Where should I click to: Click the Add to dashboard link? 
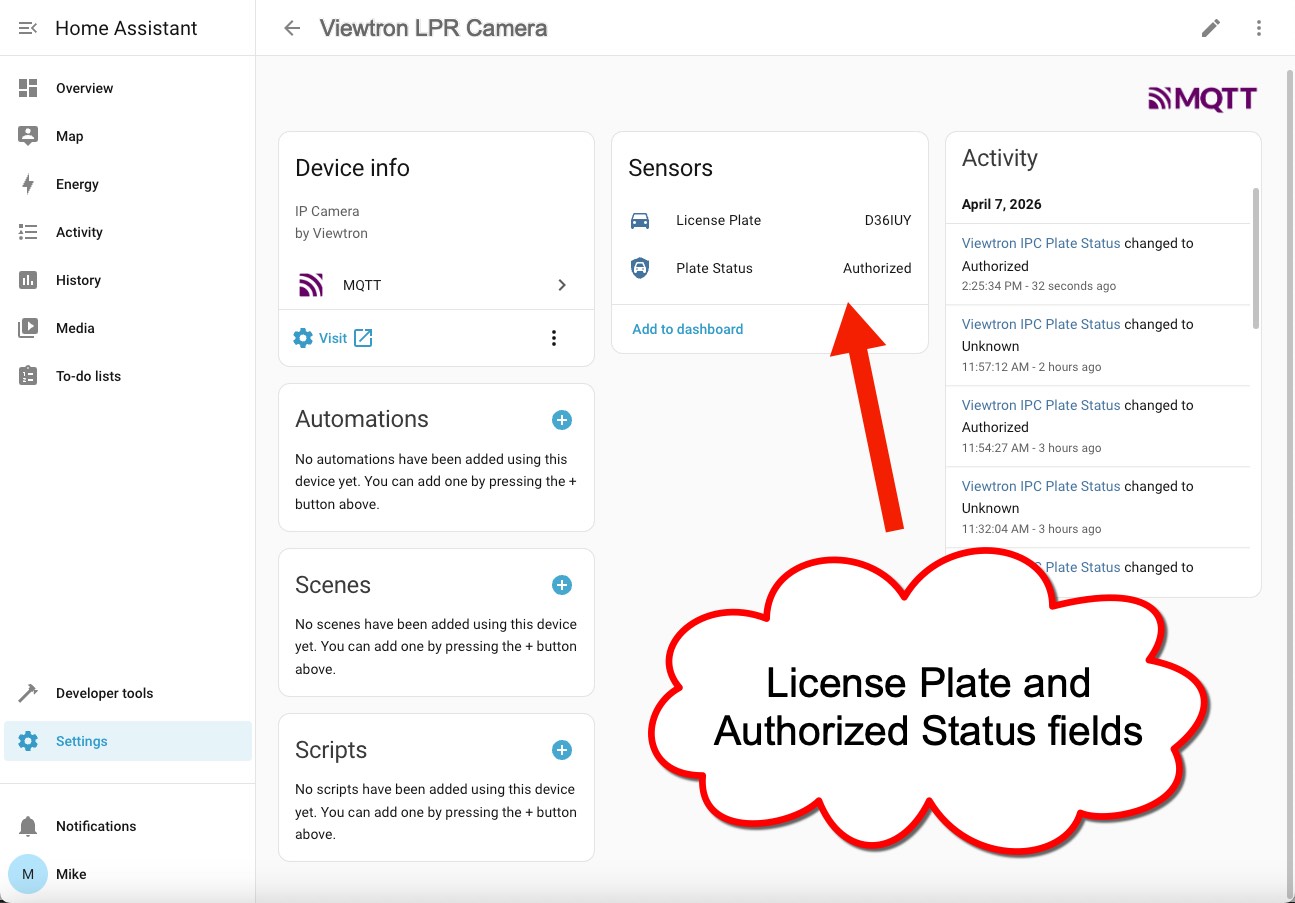687,329
